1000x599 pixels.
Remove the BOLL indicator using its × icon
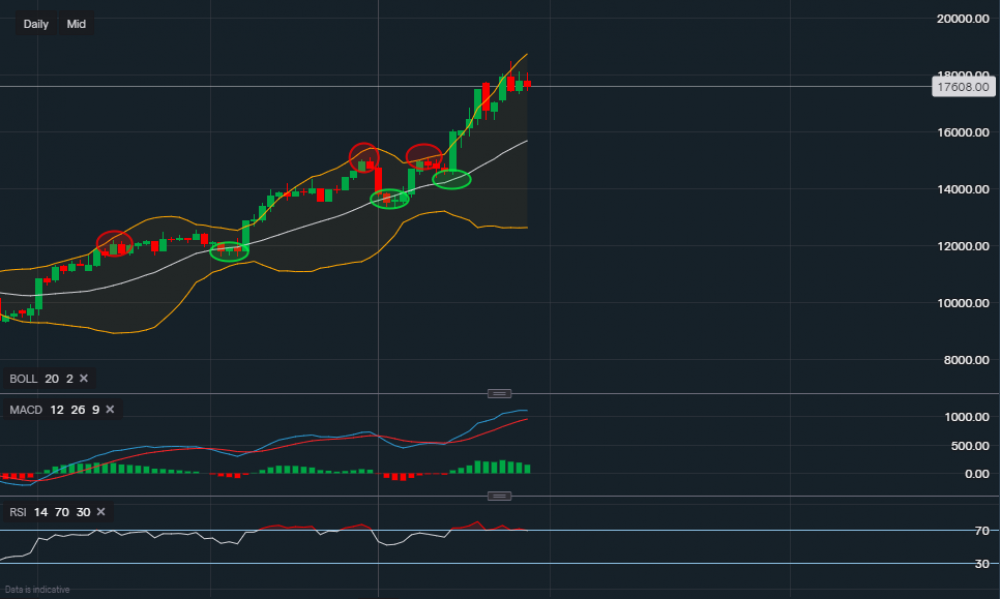(83, 379)
